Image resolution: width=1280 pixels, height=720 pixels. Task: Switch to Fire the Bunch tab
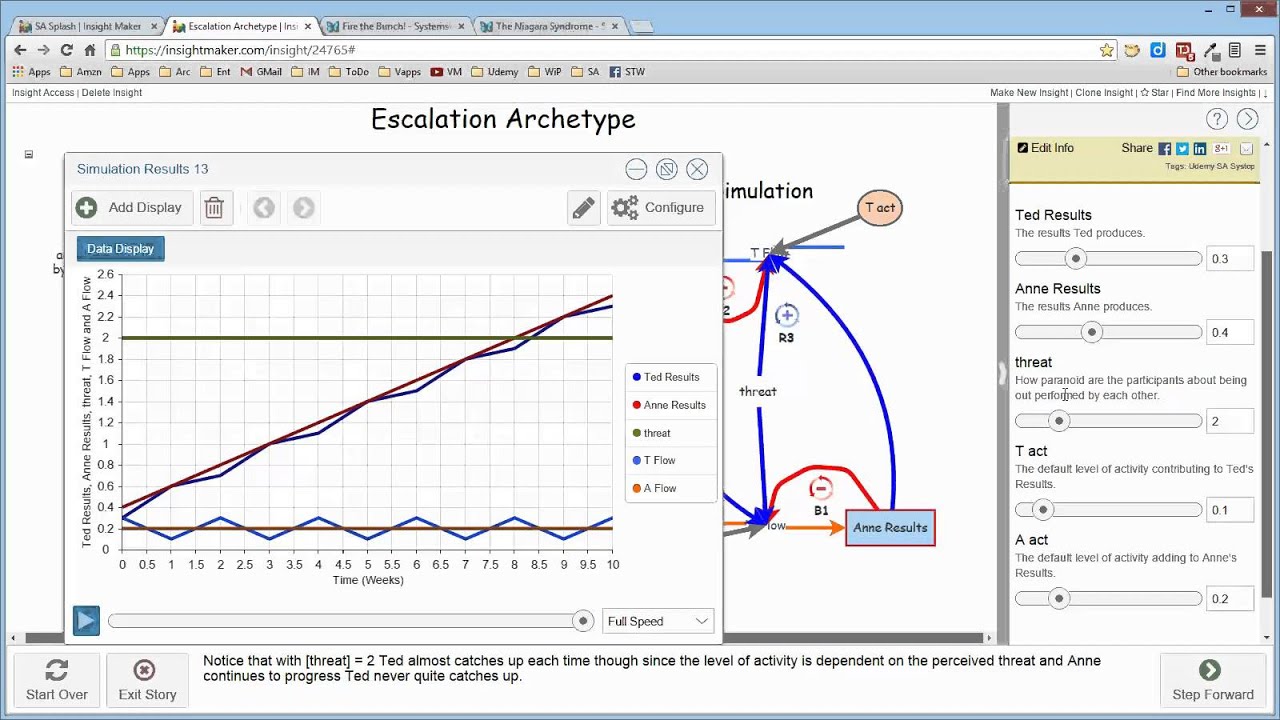click(395, 26)
